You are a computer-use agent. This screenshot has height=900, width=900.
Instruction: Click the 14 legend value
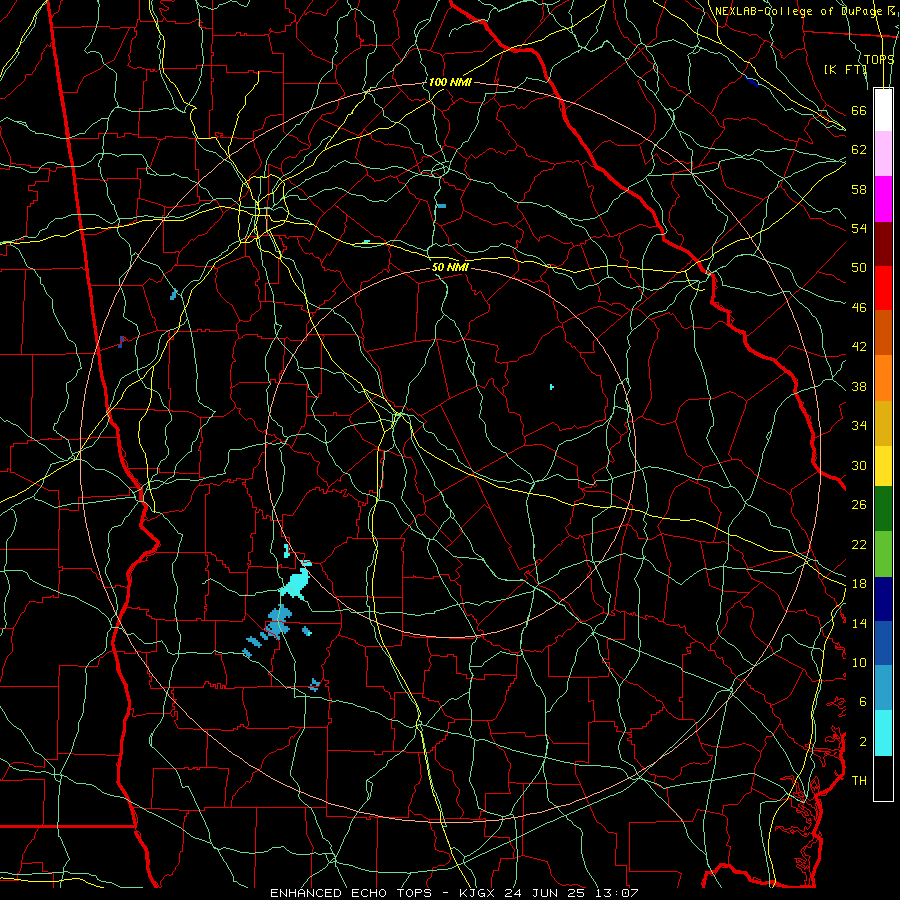pyautogui.click(x=859, y=623)
